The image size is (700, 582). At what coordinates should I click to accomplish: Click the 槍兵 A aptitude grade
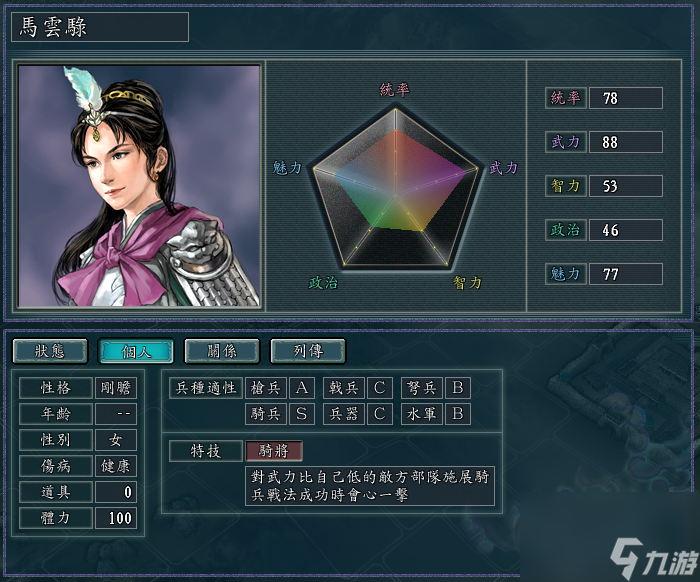tap(302, 387)
